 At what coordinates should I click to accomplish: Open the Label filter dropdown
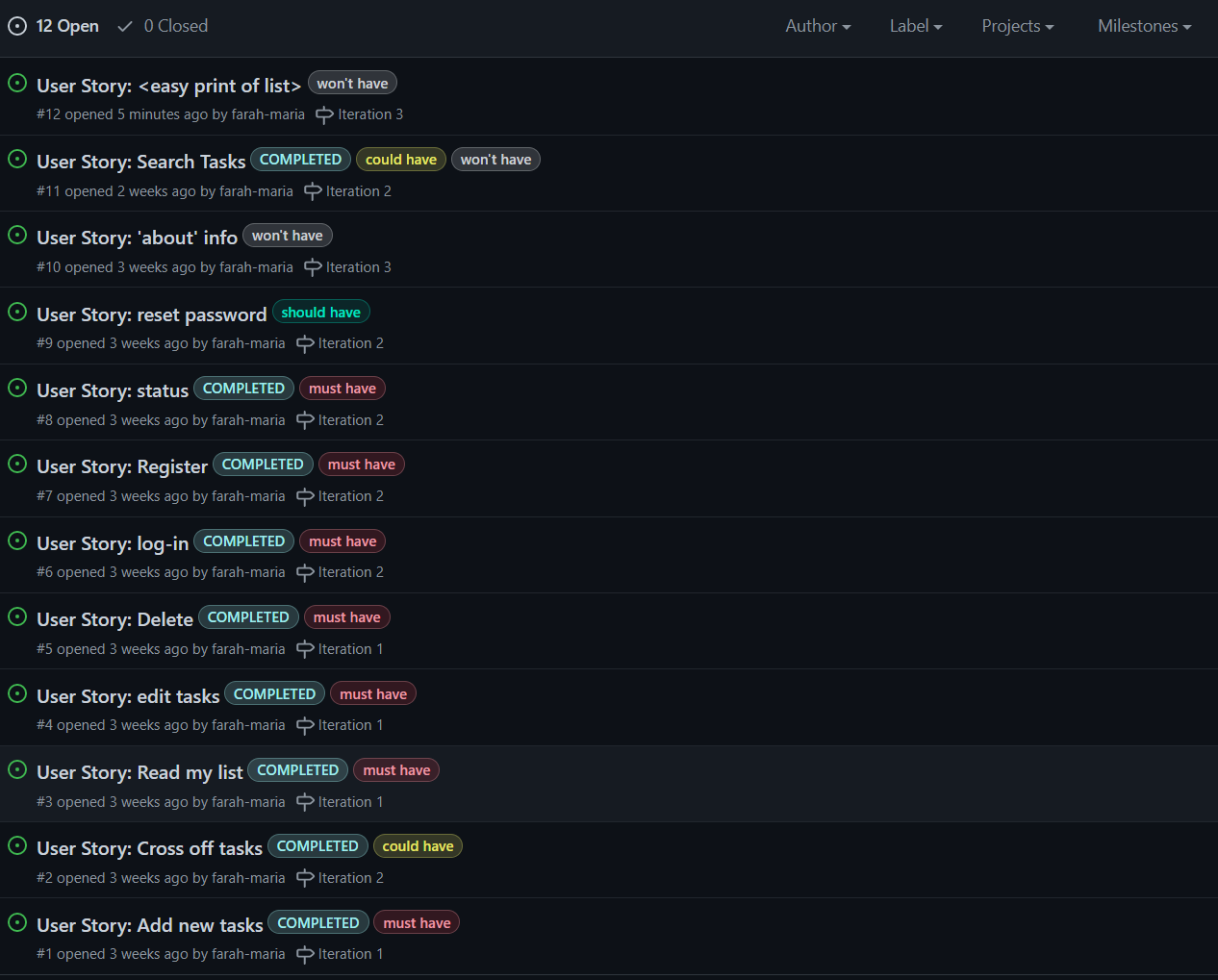pyautogui.click(x=915, y=26)
